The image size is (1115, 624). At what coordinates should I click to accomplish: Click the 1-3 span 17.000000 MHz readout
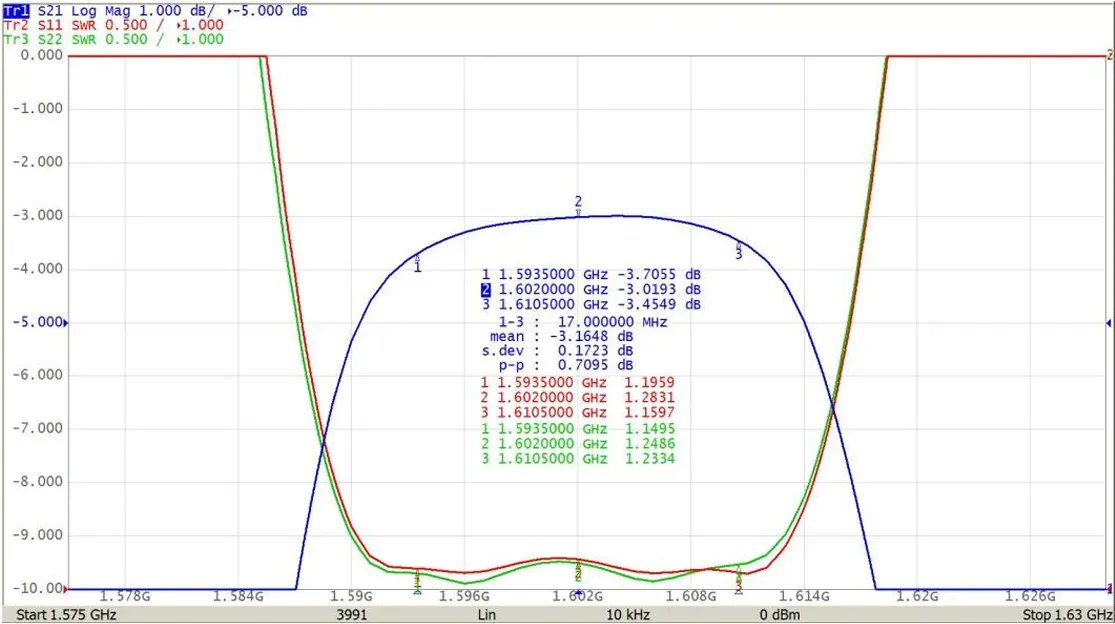(x=583, y=322)
